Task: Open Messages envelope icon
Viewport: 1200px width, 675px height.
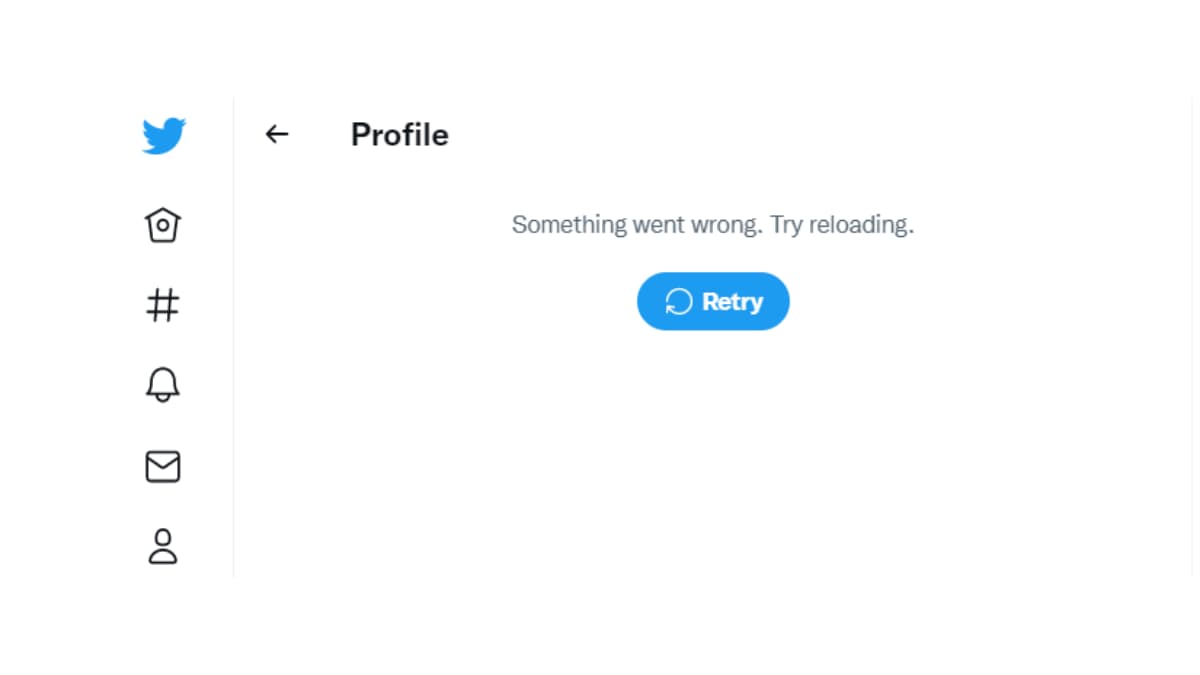Action: click(163, 467)
